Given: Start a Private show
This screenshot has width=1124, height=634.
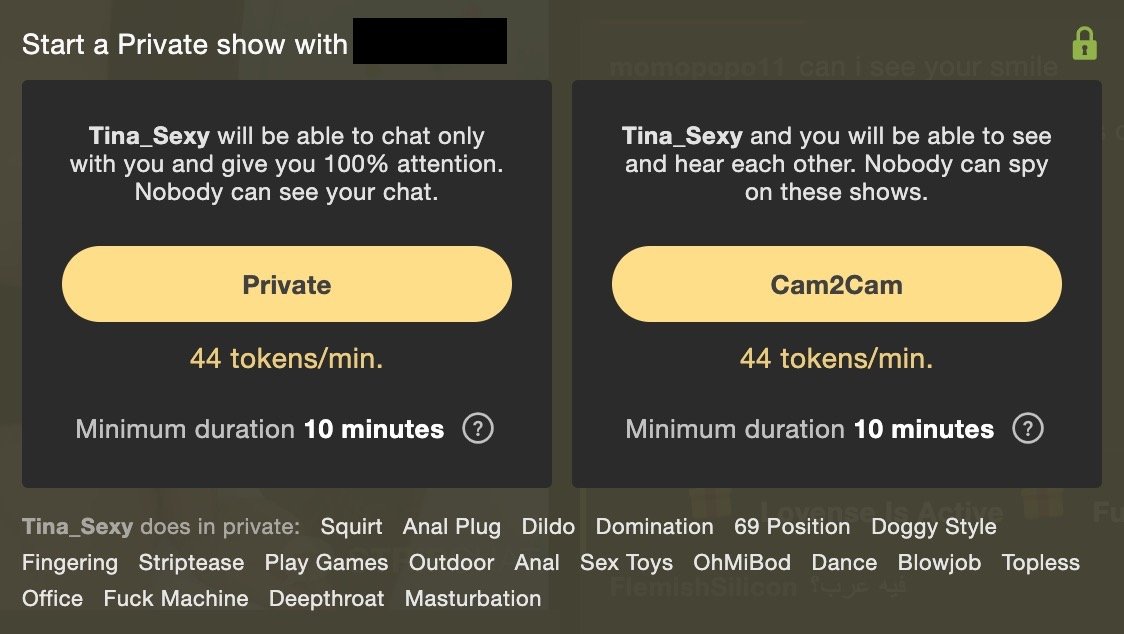Looking at the screenshot, I should click(x=287, y=284).
